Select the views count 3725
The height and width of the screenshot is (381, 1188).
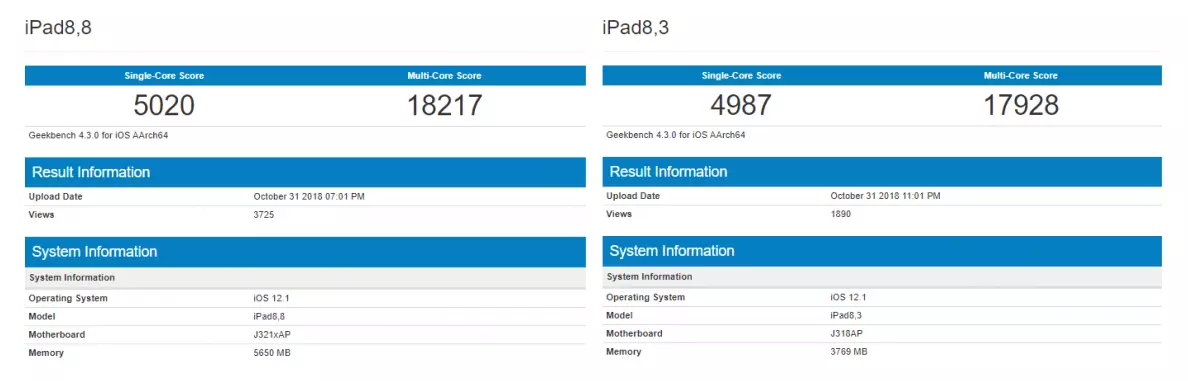[264, 215]
